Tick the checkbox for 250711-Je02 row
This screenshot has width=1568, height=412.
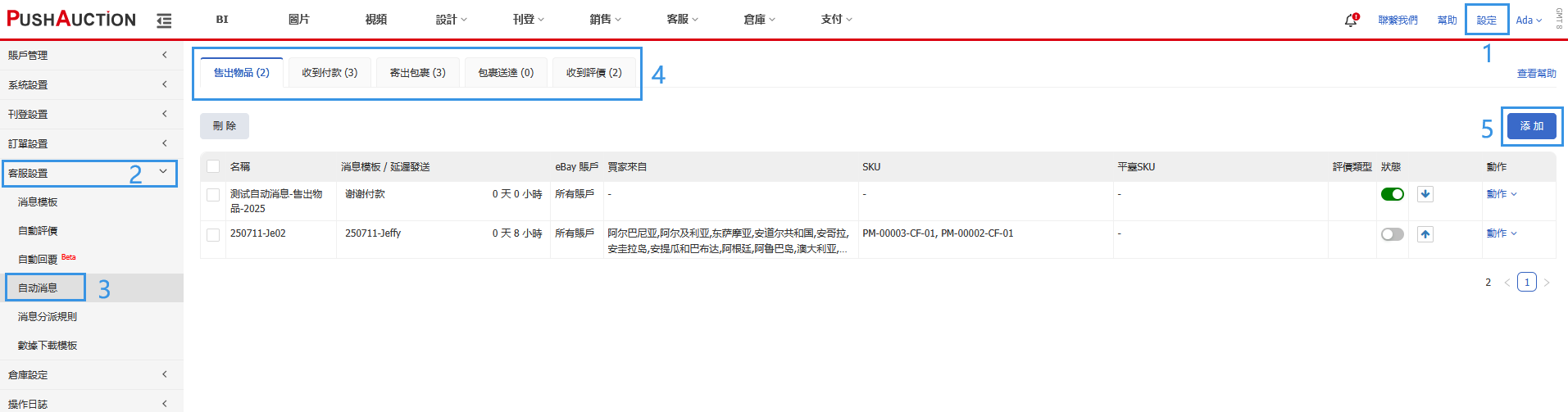pos(213,234)
